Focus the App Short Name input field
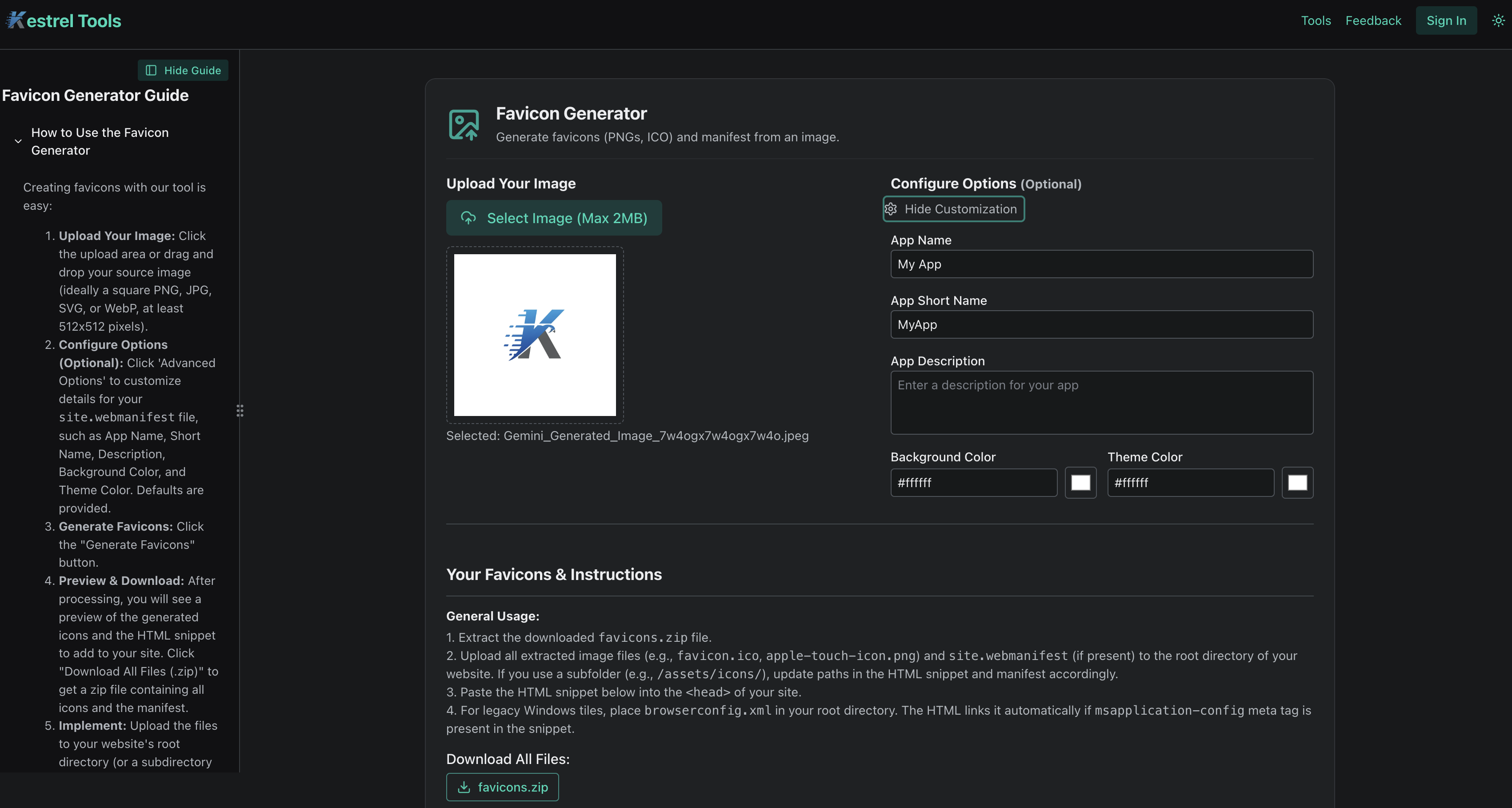The width and height of the screenshot is (1512, 808). click(x=1101, y=324)
